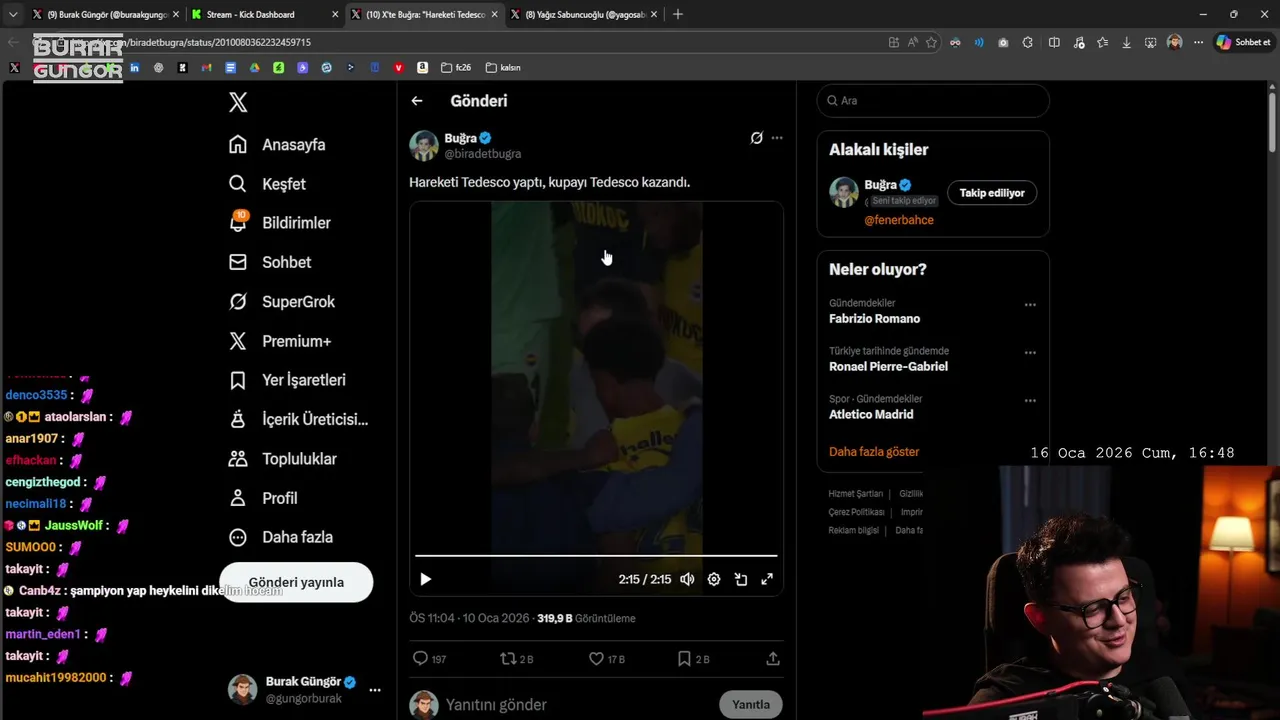Click Gönderi yayınla button
This screenshot has height=720, width=1280.
[296, 582]
